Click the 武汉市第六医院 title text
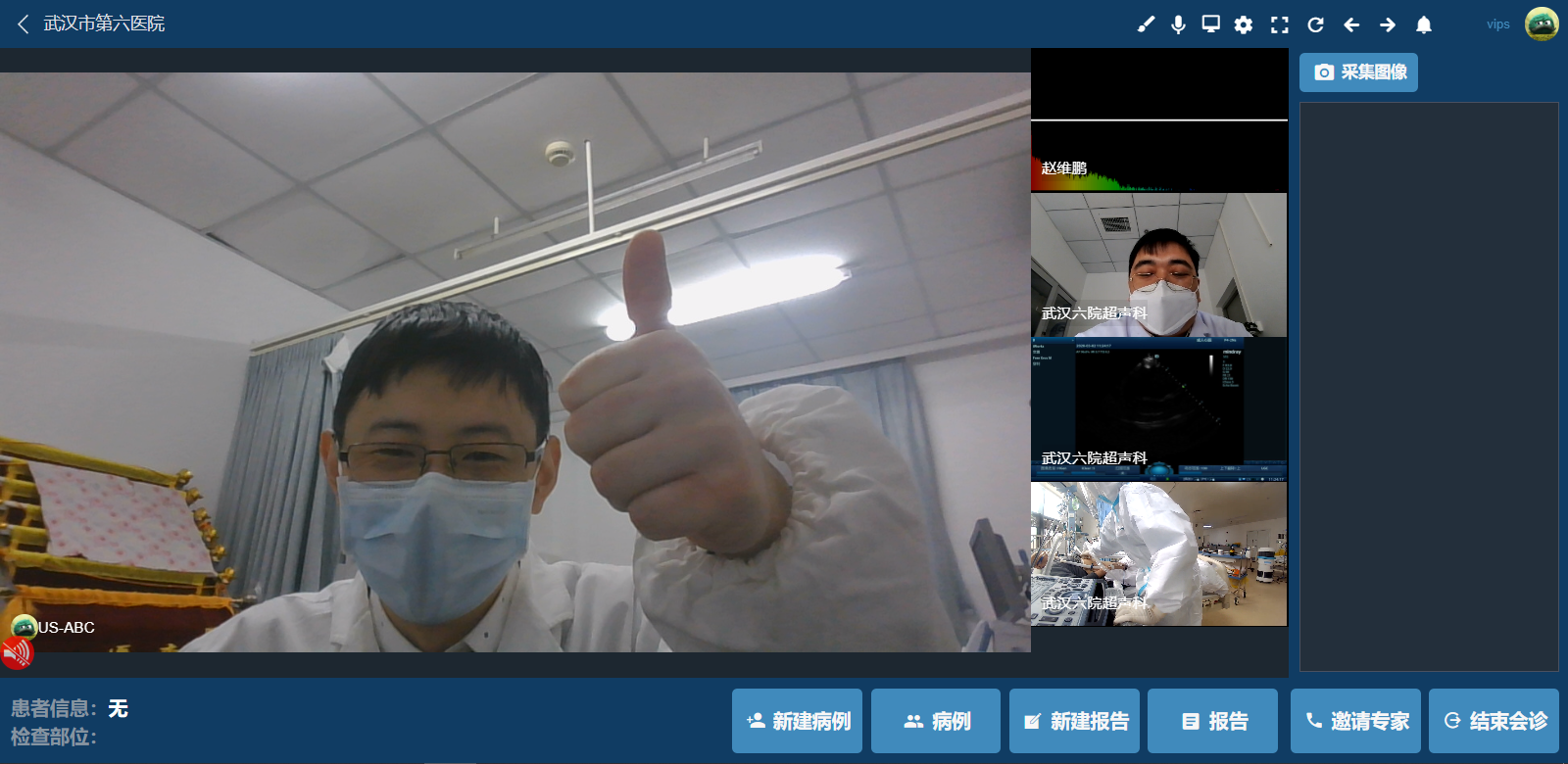Screen dimensions: 1568x764 (104, 24)
